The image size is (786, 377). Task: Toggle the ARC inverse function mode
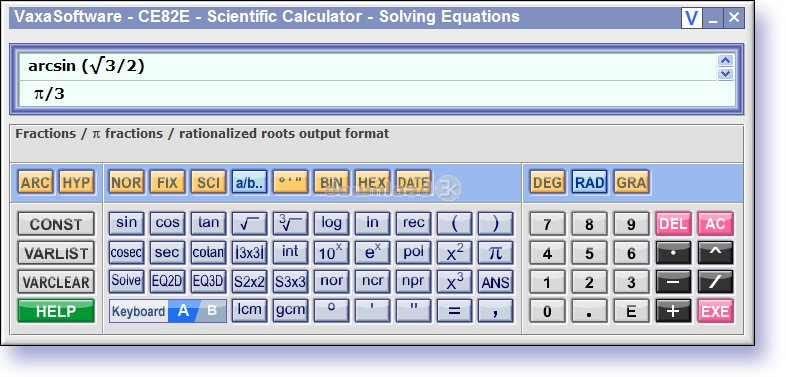(35, 182)
